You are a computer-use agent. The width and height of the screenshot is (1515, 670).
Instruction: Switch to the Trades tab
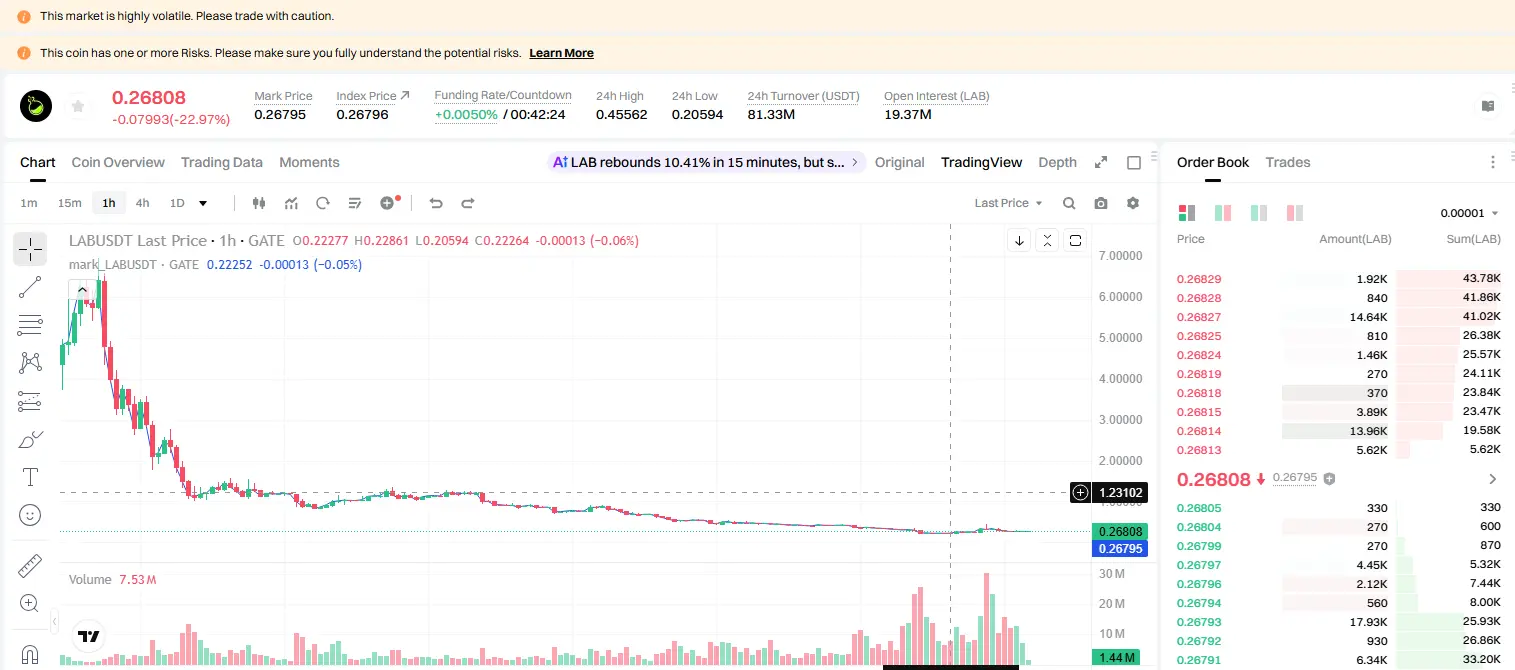1288,162
